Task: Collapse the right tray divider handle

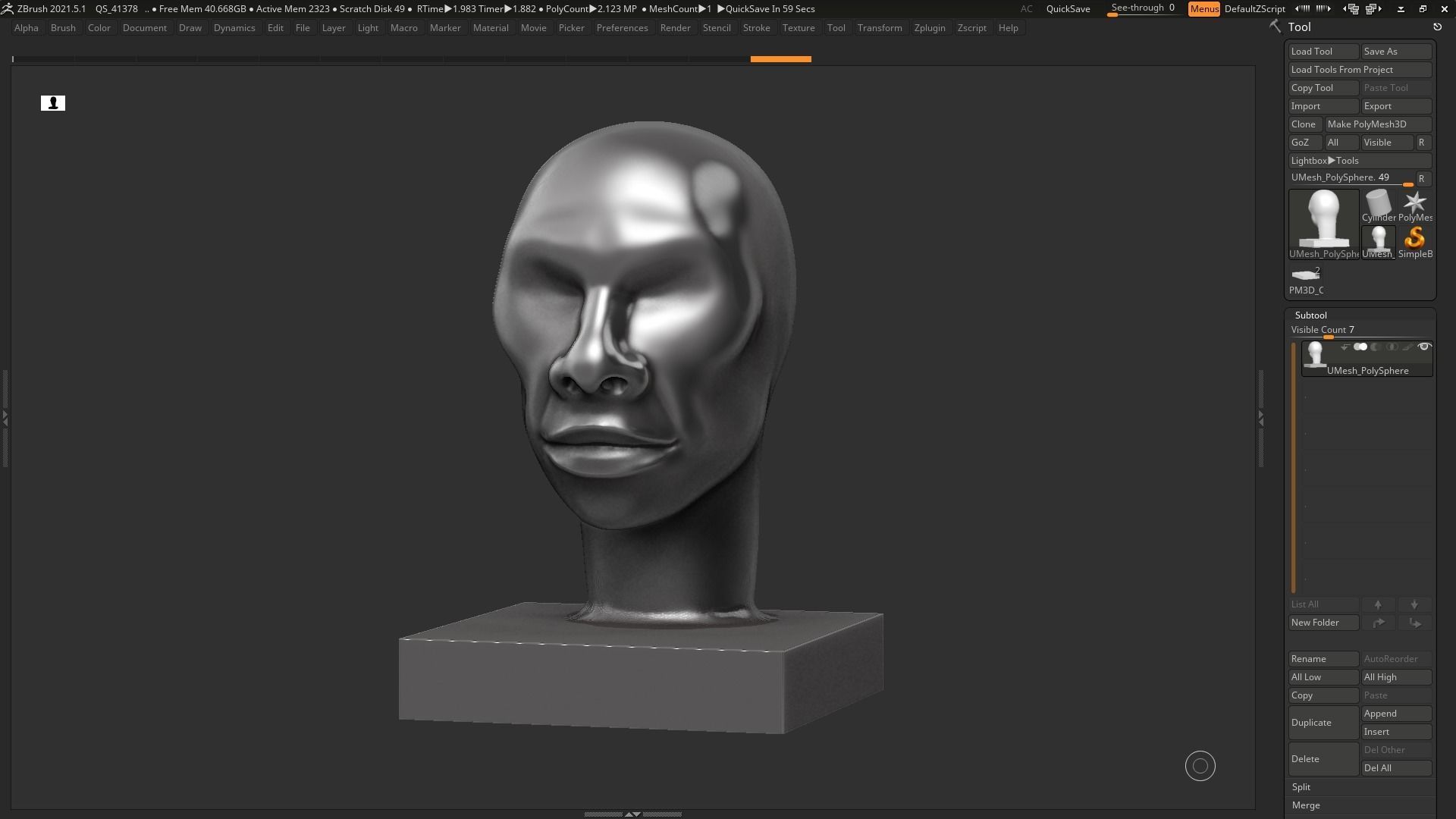Action: (1261, 417)
